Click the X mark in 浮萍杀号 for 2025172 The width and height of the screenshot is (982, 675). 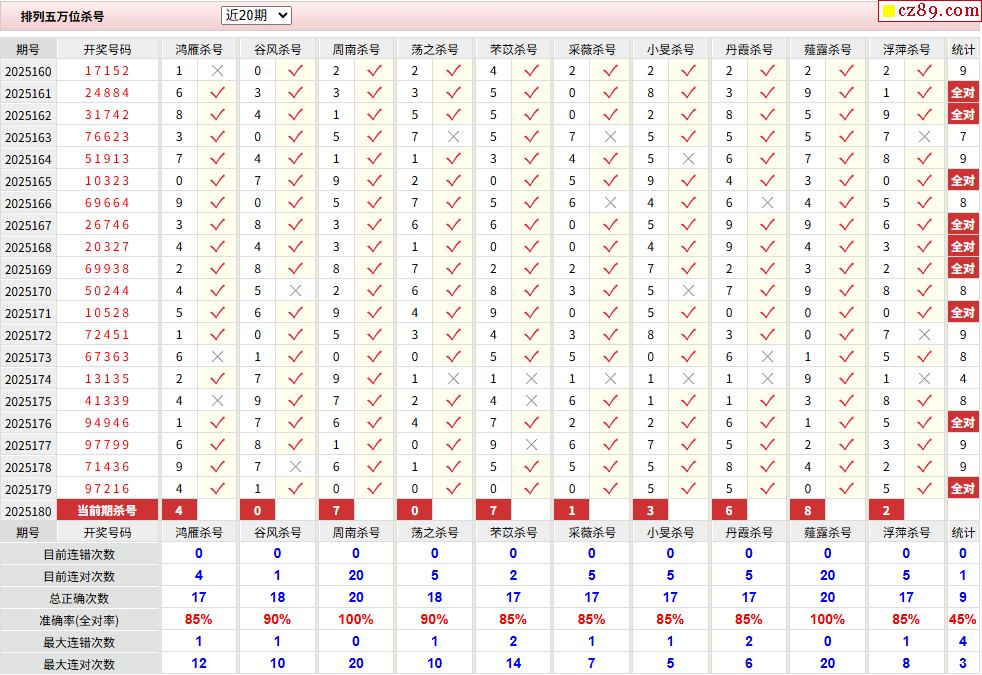coord(924,335)
